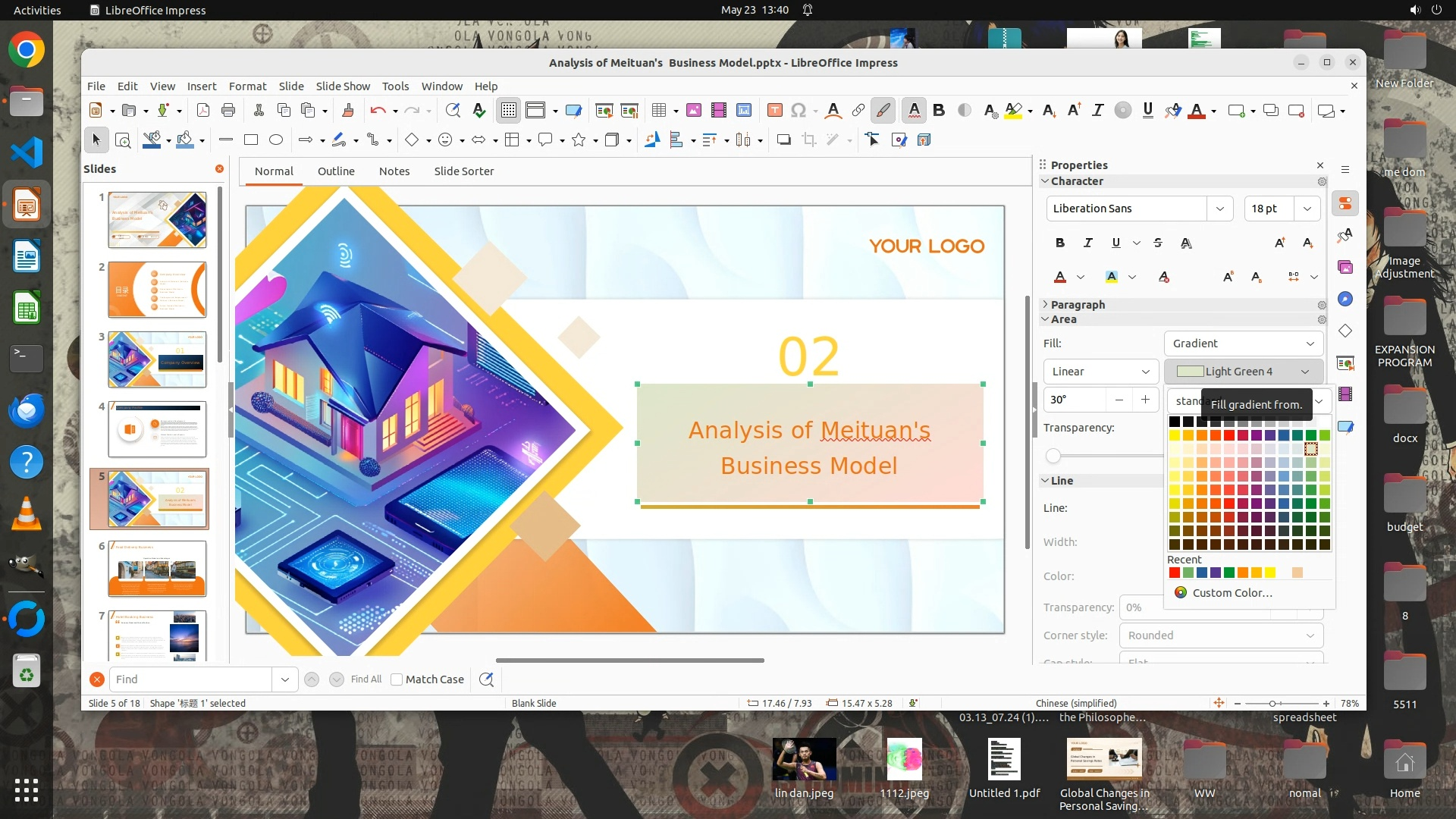Click the Insert Table toolbar icon
The height and width of the screenshot is (819, 1456).
coord(659,111)
